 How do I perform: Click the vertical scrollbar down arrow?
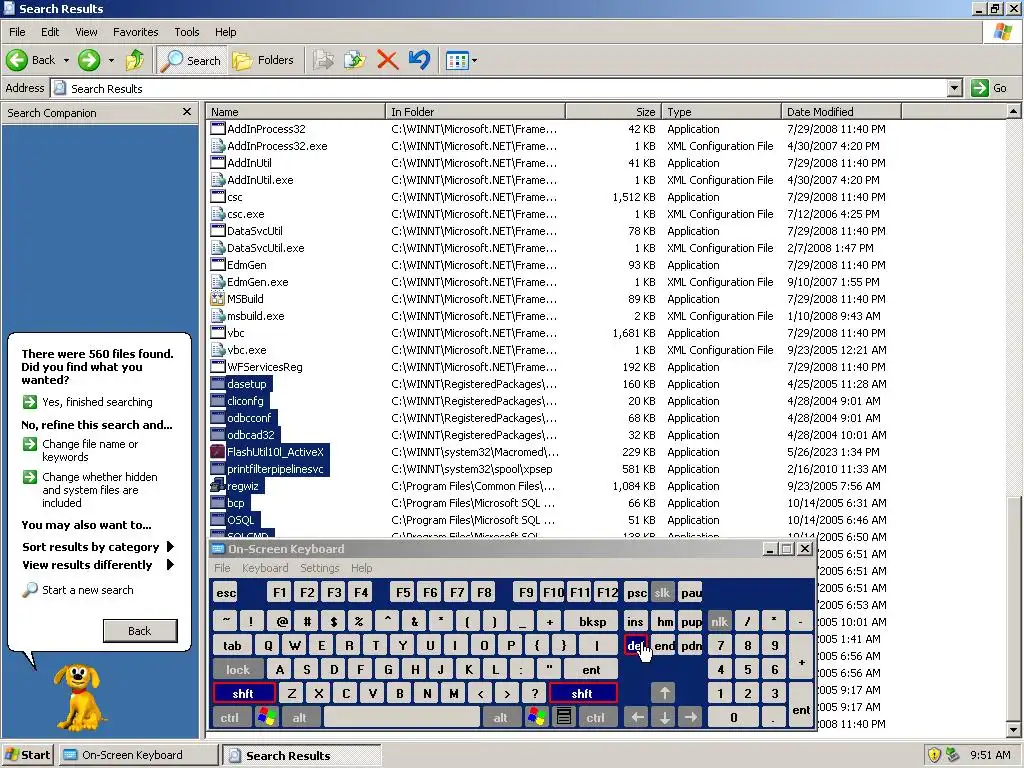pyautogui.click(x=1013, y=730)
